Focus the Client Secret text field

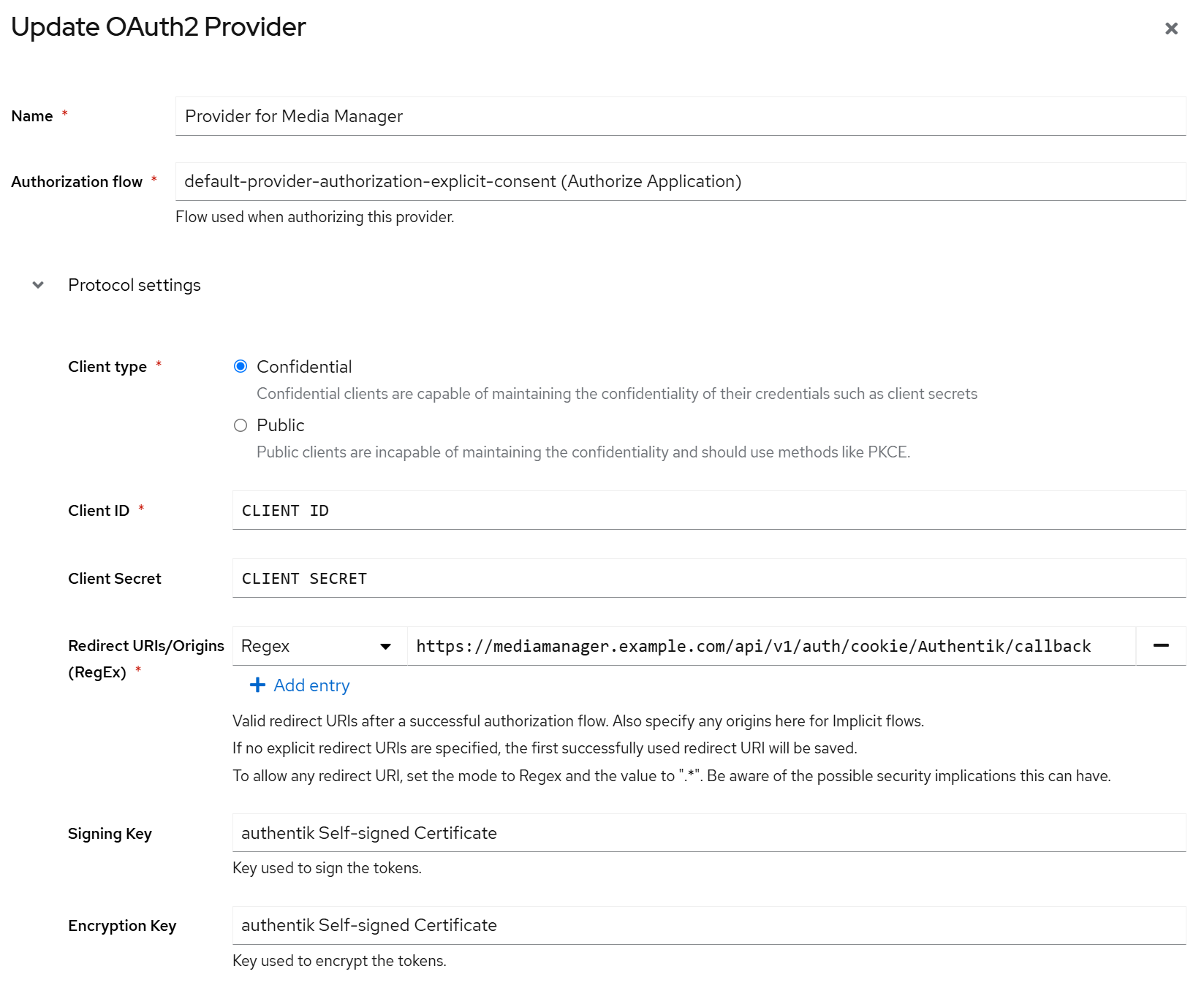(708, 579)
